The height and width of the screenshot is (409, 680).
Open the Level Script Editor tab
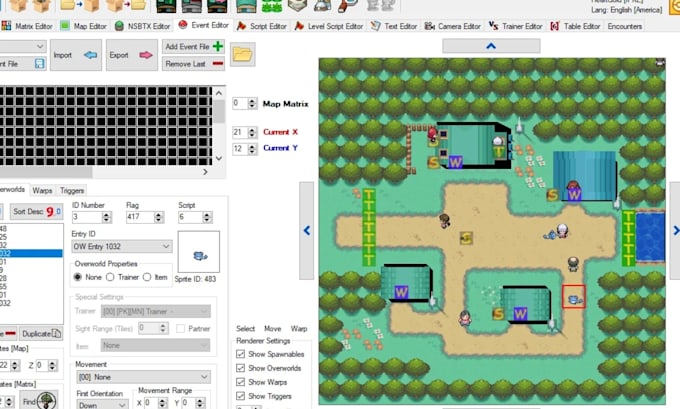coord(329,26)
